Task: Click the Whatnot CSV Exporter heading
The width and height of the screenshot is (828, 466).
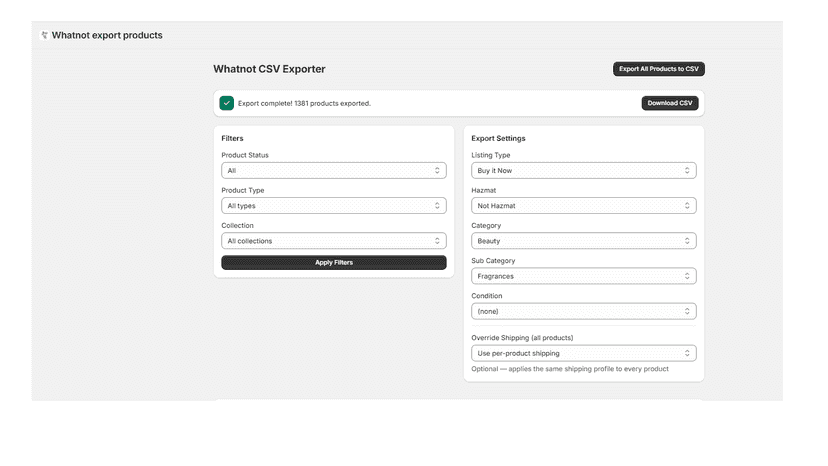Action: (x=269, y=69)
